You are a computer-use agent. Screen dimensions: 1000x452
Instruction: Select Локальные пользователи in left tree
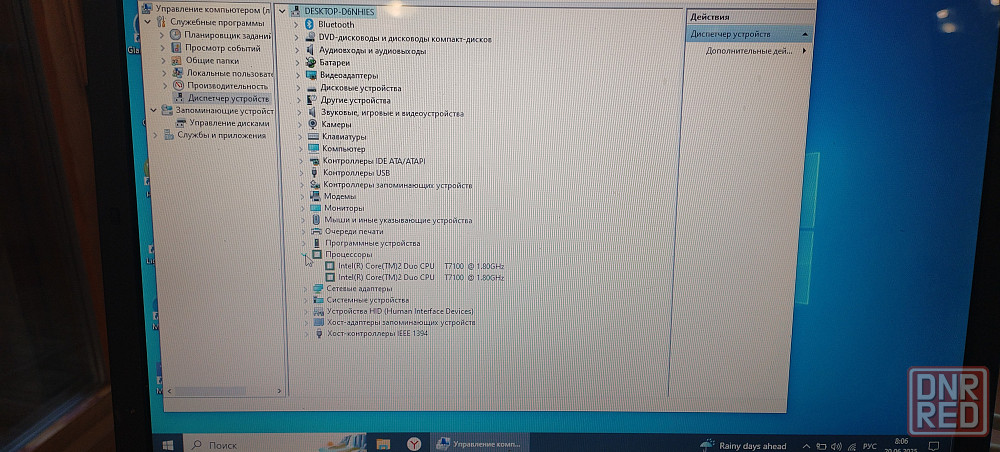[x=230, y=73]
